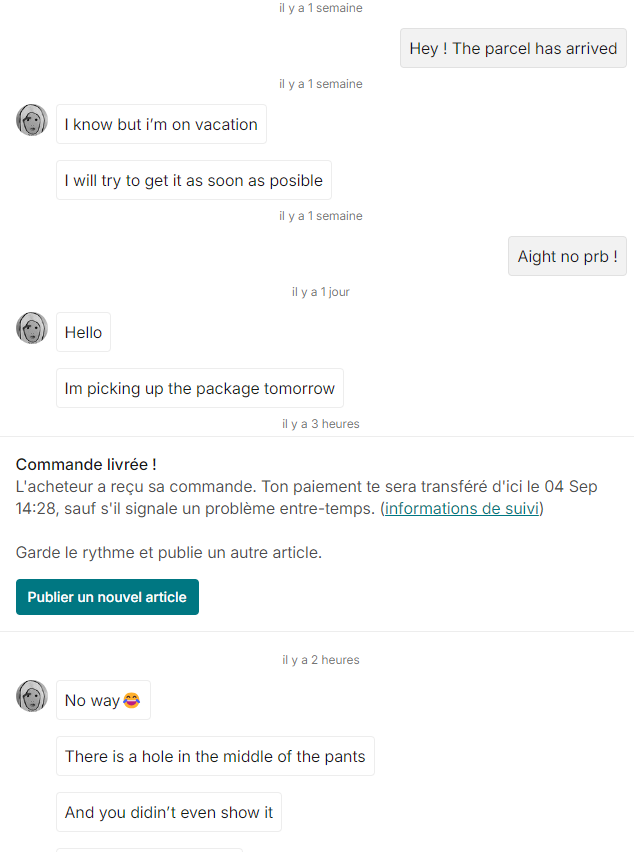Click the Aight no prb ! reply bubble
Screen dimensions: 634x852
pos(567,256)
